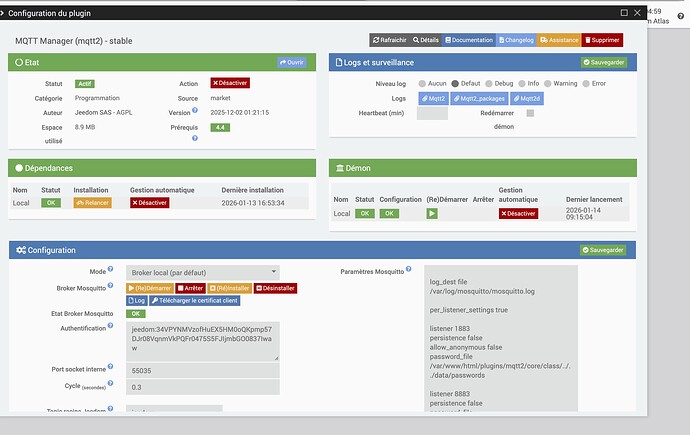Start the daemon with play icon
The width and height of the screenshot is (690, 435).
(432, 214)
